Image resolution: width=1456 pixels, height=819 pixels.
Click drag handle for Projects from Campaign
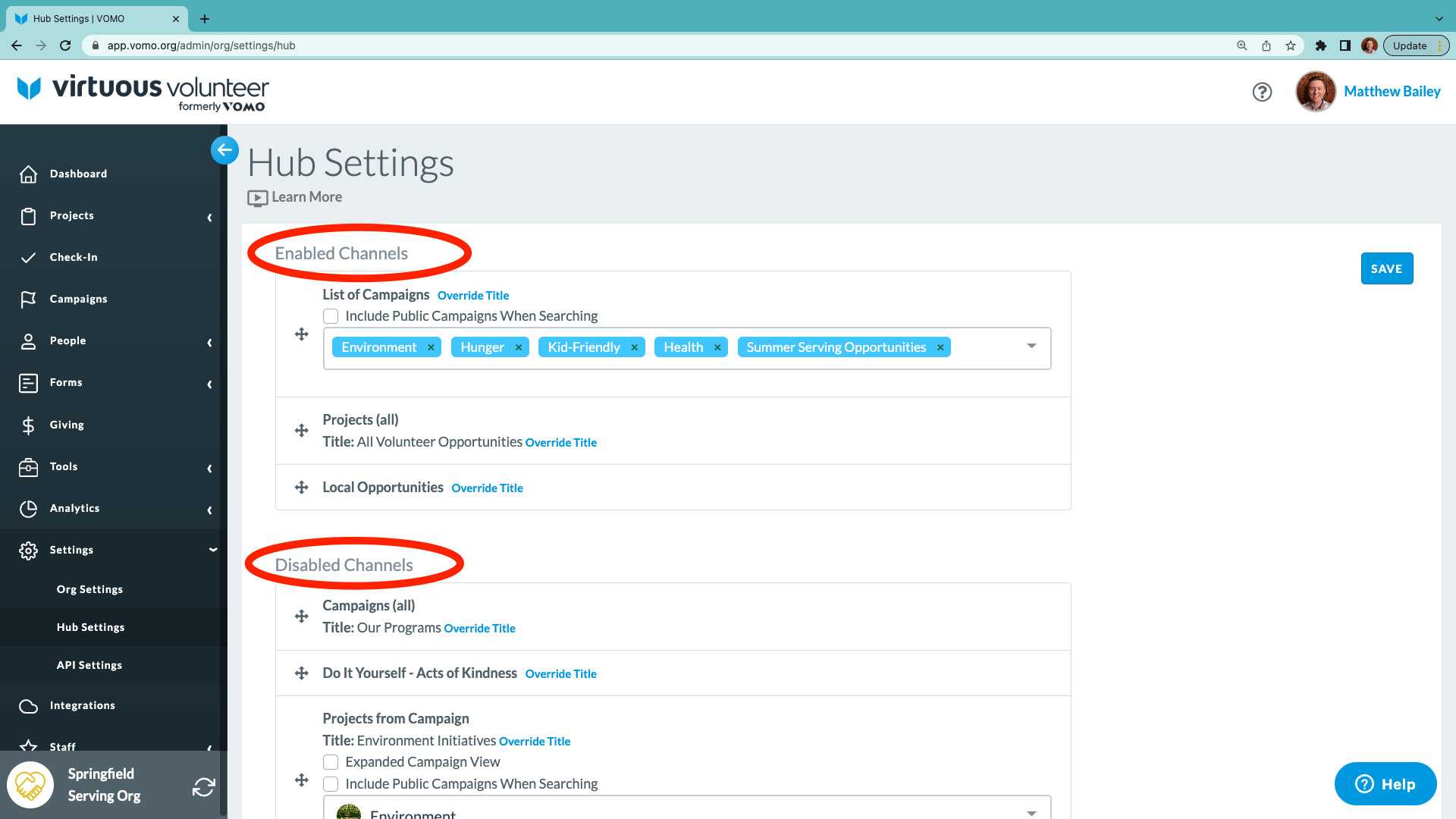(x=302, y=780)
